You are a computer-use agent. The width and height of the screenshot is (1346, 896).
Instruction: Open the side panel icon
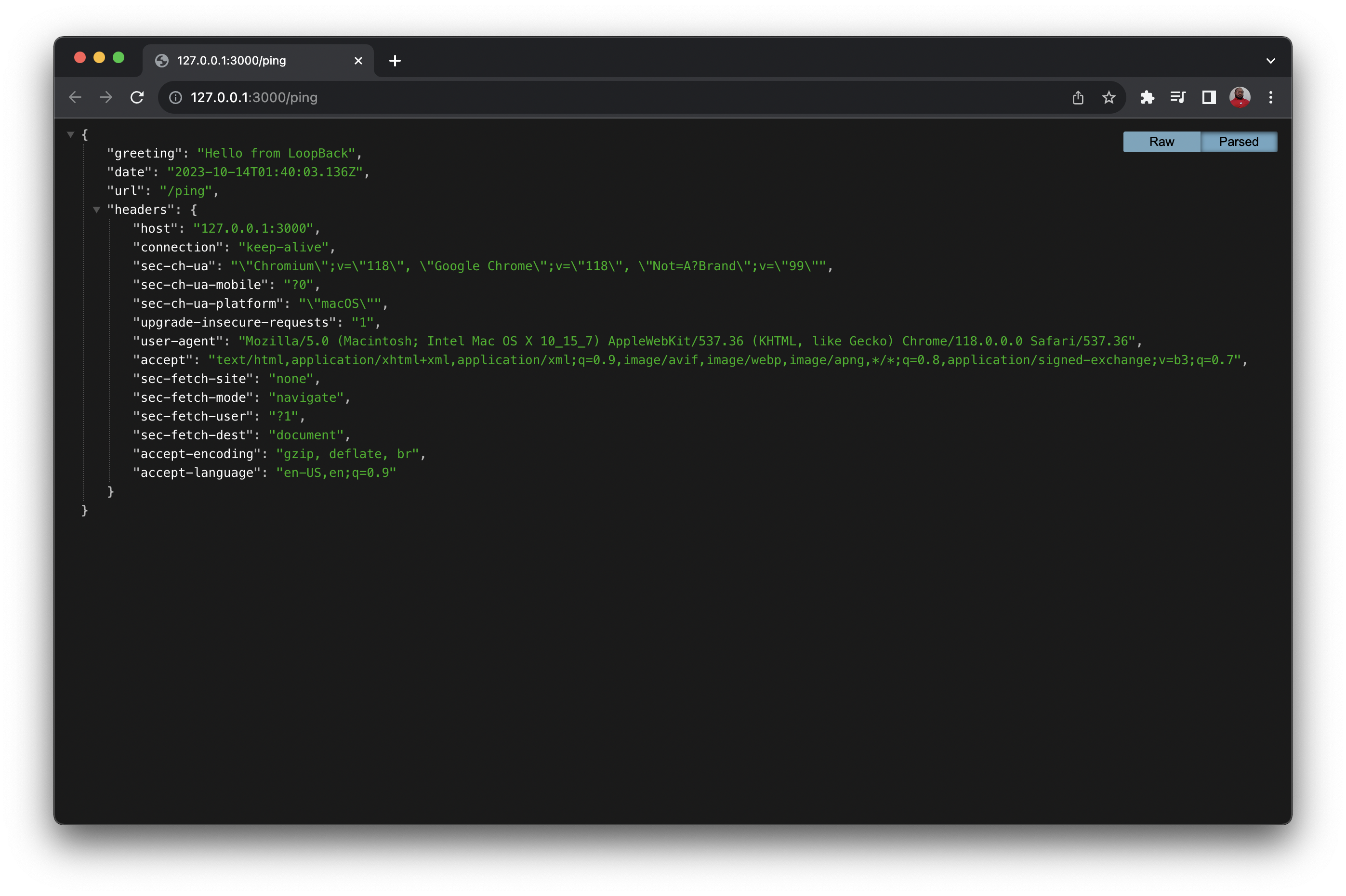[x=1208, y=97]
